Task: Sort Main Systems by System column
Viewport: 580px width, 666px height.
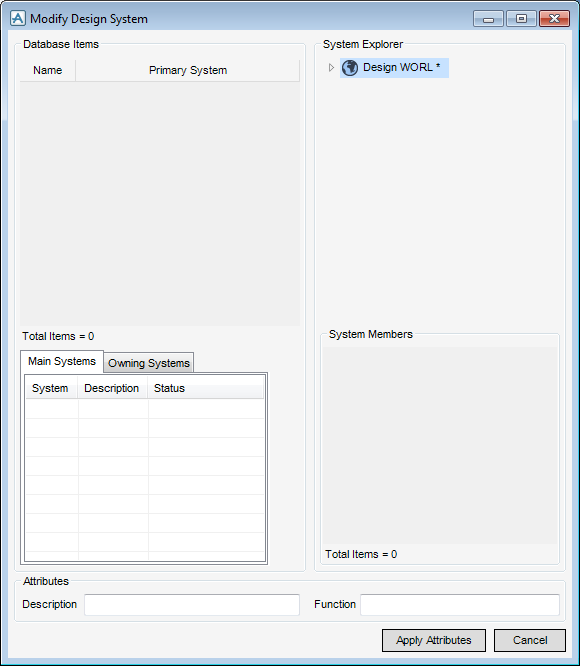Action: (51, 388)
